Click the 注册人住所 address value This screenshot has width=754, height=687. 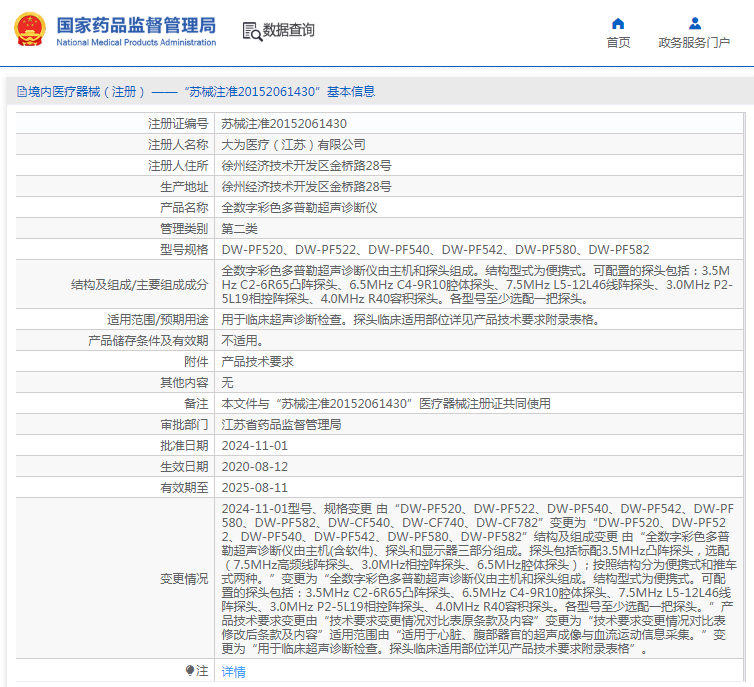point(306,166)
